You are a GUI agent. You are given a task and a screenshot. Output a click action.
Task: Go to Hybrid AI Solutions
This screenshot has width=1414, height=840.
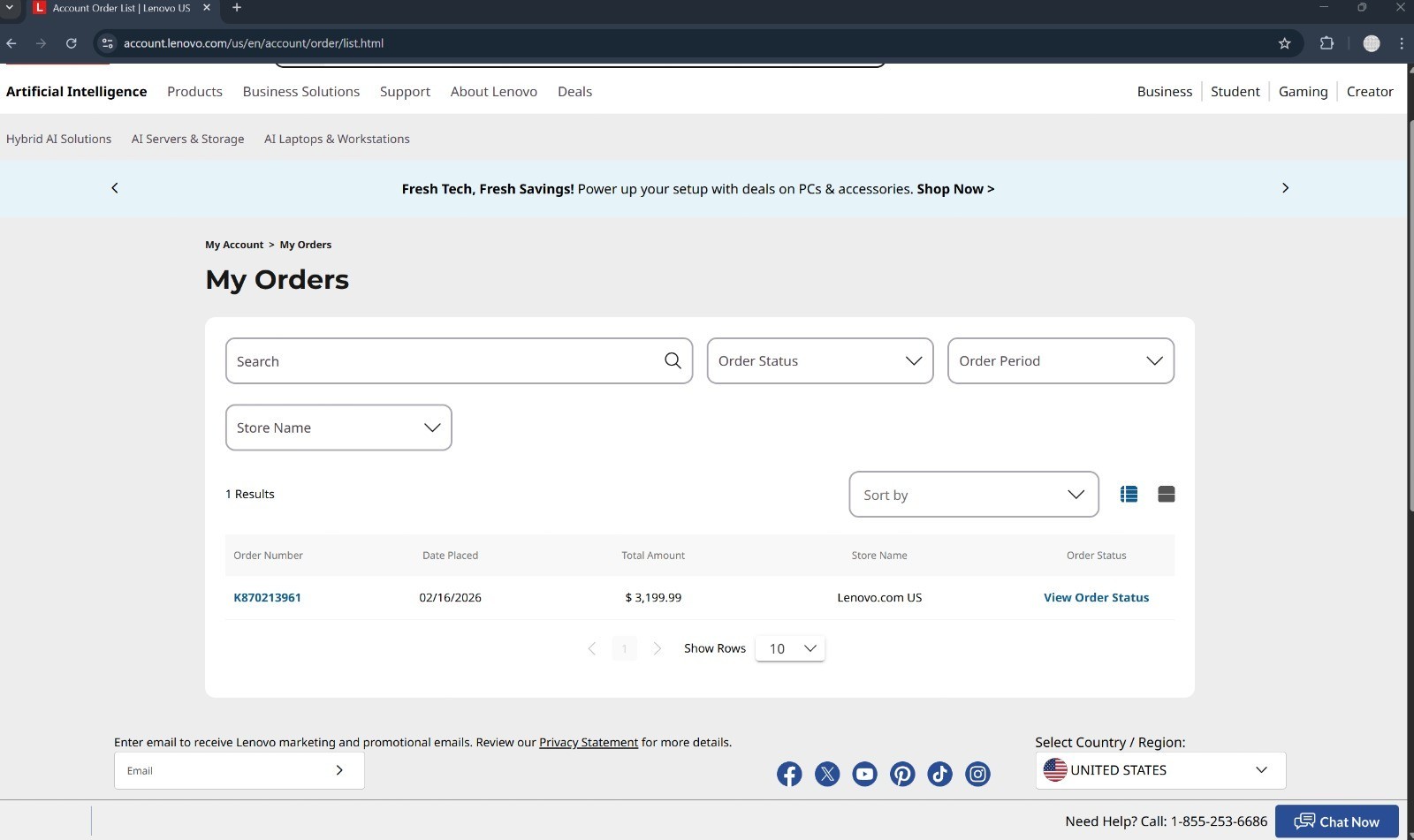pyautogui.click(x=58, y=139)
